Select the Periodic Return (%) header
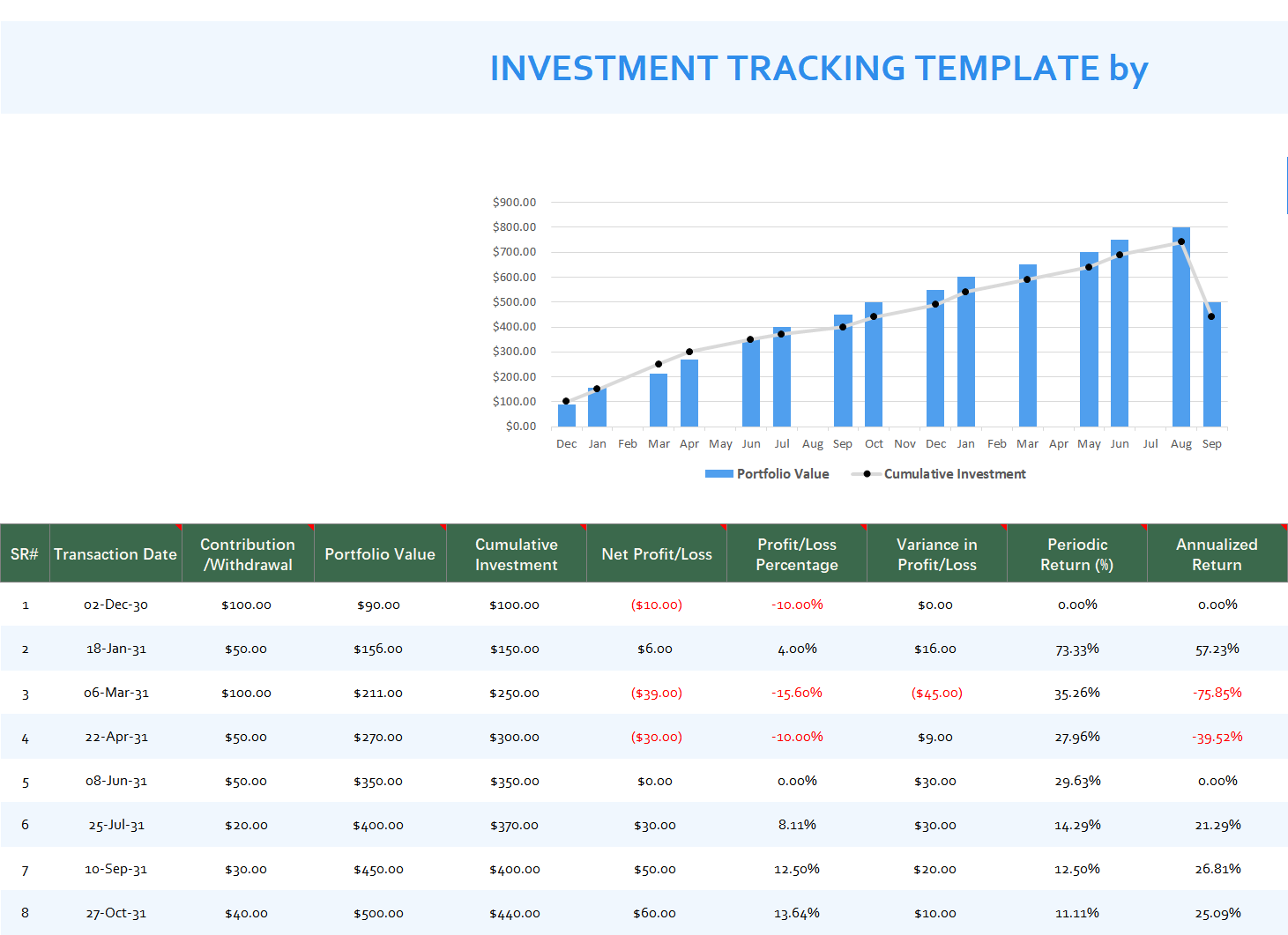The width and height of the screenshot is (1288, 935). pos(1077,553)
